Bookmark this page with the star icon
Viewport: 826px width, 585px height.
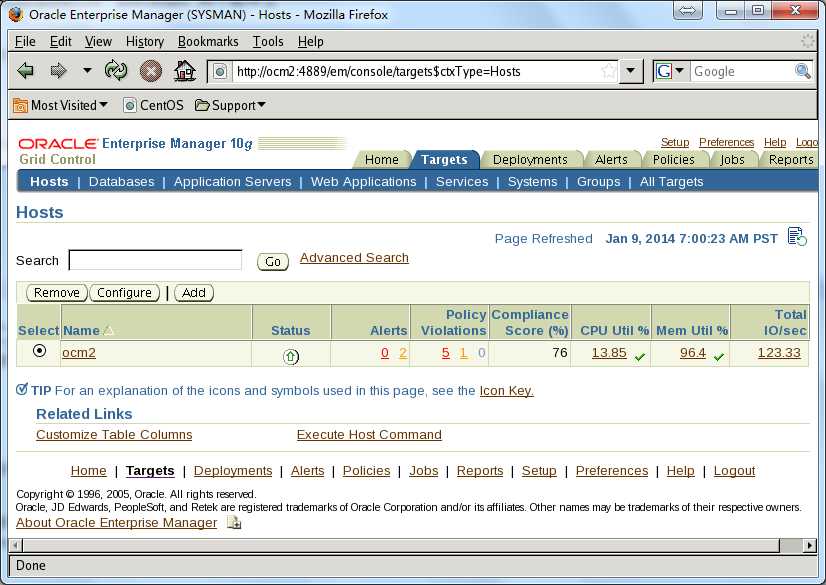pos(608,71)
